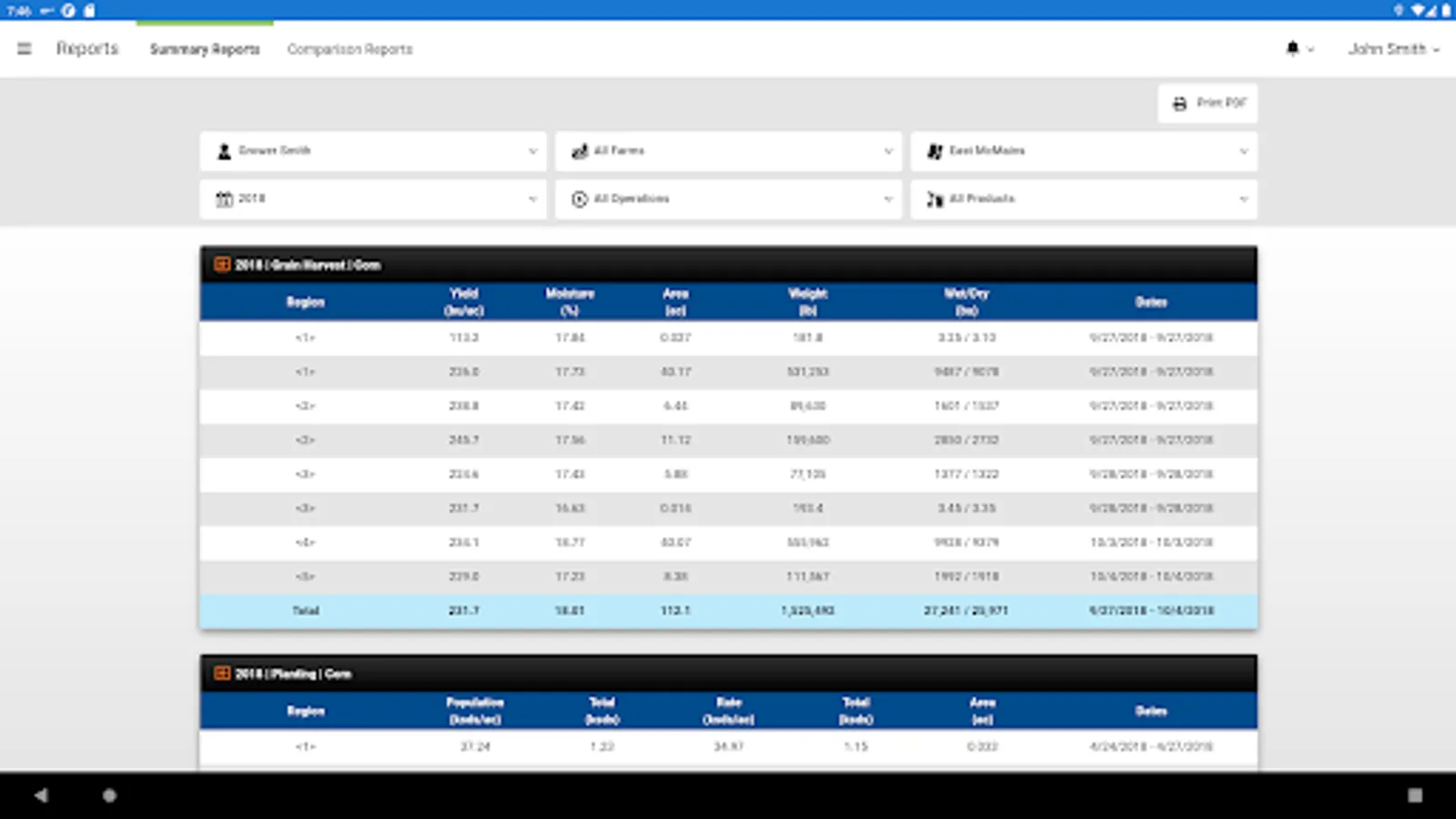Image resolution: width=1456 pixels, height=819 pixels.
Task: Click the Yield (bu/ac) column header
Action: tap(464, 302)
